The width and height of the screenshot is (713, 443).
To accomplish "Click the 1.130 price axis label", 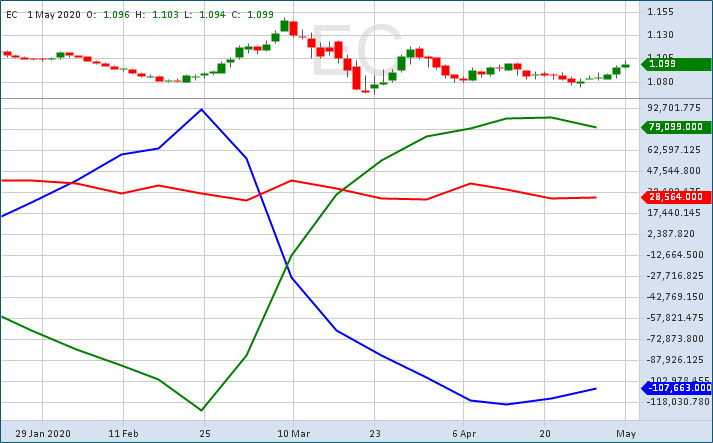I will pyautogui.click(x=660, y=35).
